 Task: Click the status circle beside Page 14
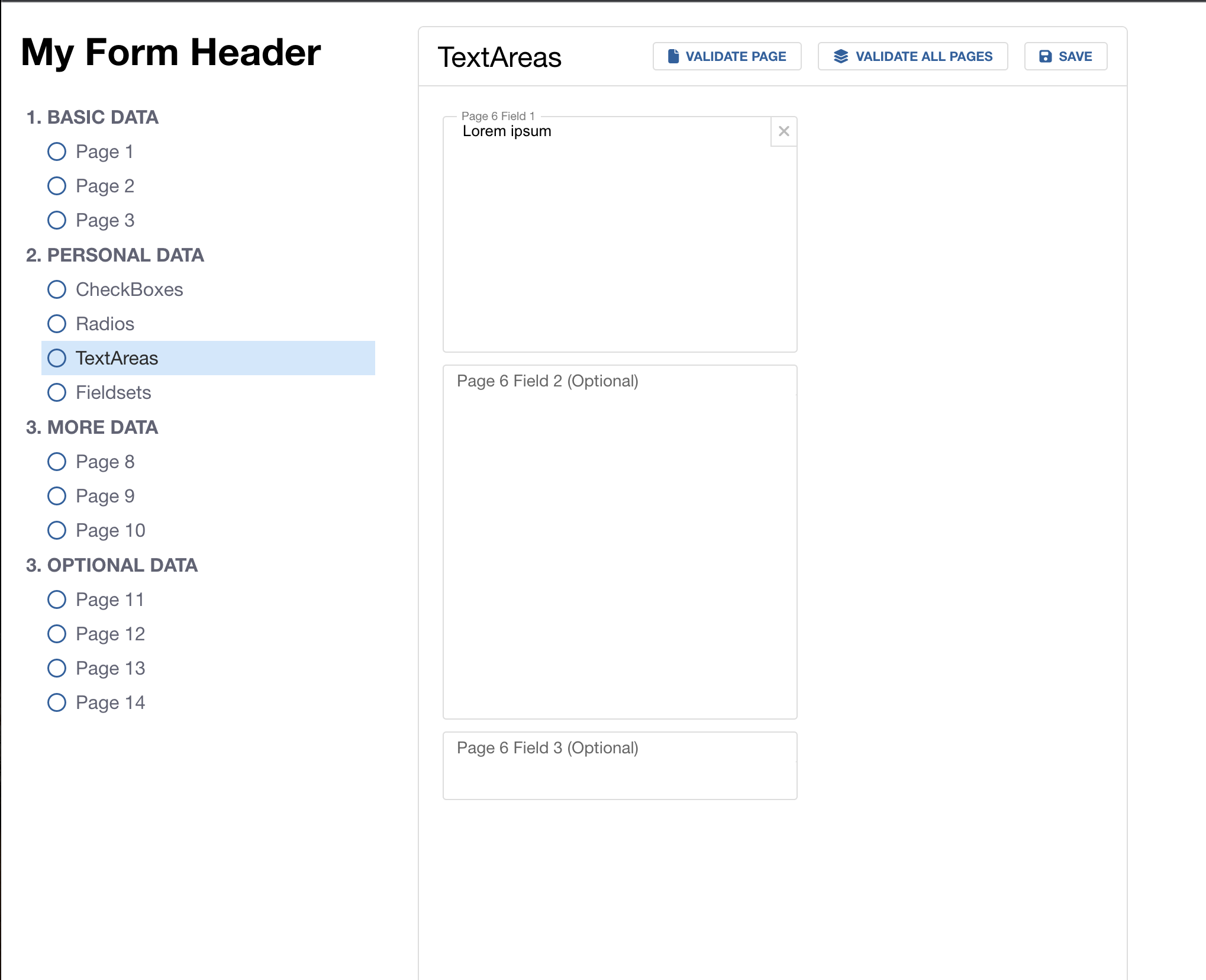click(x=57, y=702)
